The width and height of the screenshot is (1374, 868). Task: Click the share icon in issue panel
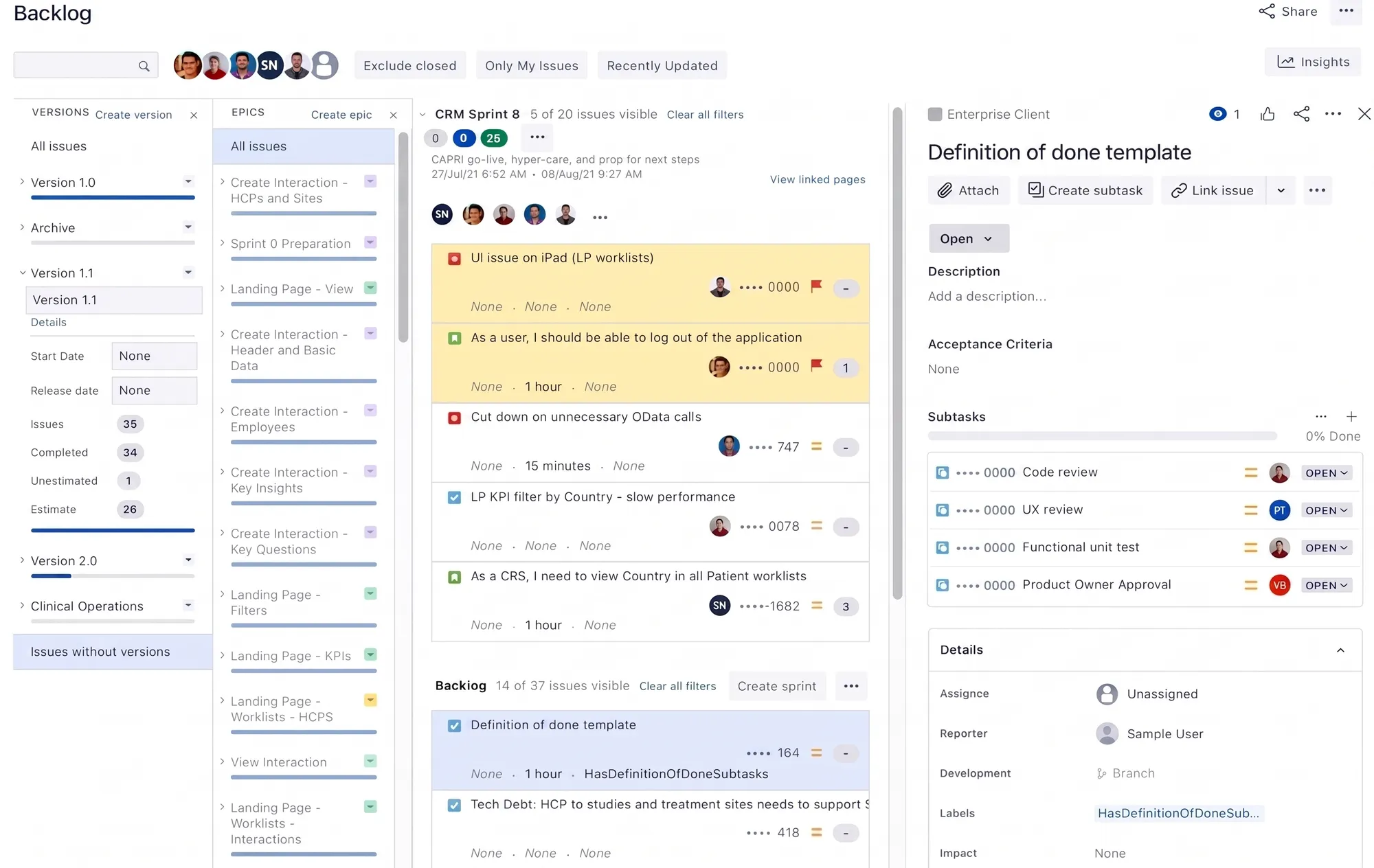pos(1301,114)
